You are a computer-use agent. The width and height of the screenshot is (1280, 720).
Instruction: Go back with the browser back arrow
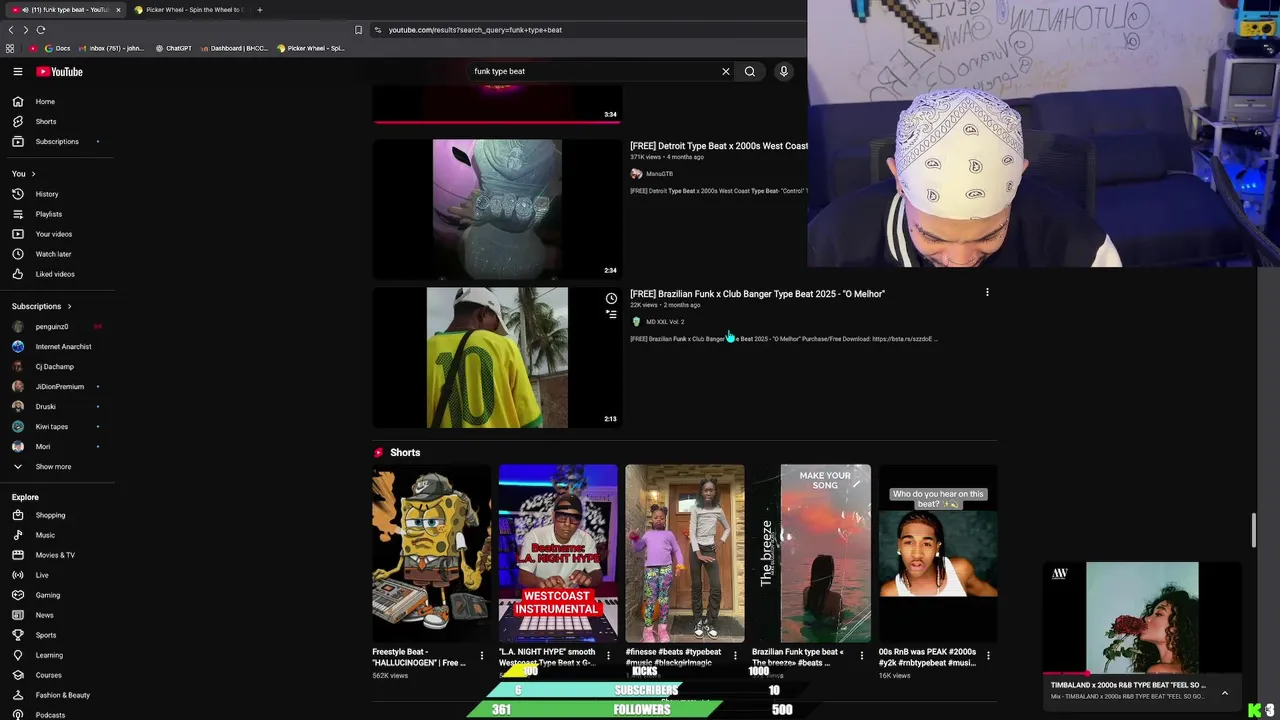pyautogui.click(x=11, y=30)
